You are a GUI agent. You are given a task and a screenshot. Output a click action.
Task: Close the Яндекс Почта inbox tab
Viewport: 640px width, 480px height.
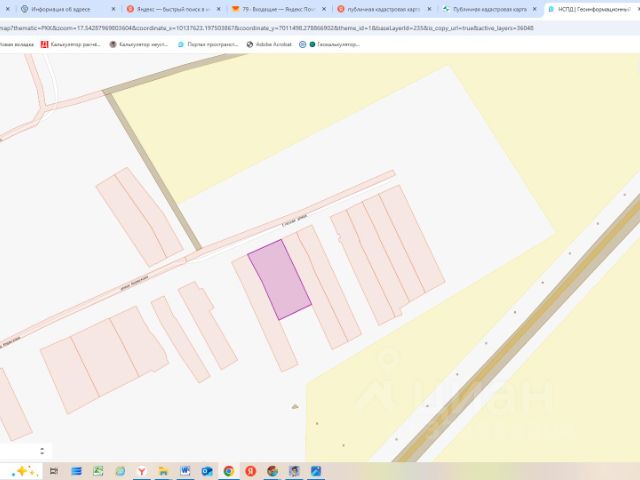coord(324,9)
